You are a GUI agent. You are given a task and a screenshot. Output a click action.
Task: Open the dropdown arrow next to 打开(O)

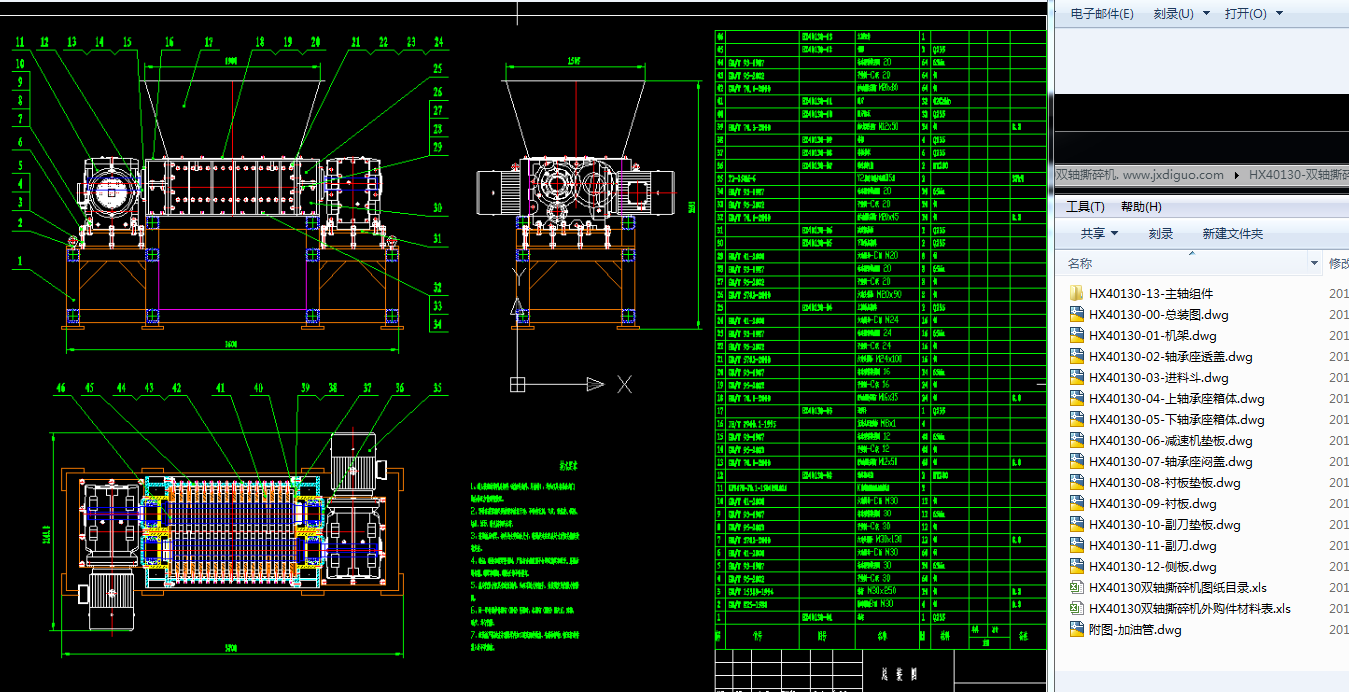click(1279, 14)
